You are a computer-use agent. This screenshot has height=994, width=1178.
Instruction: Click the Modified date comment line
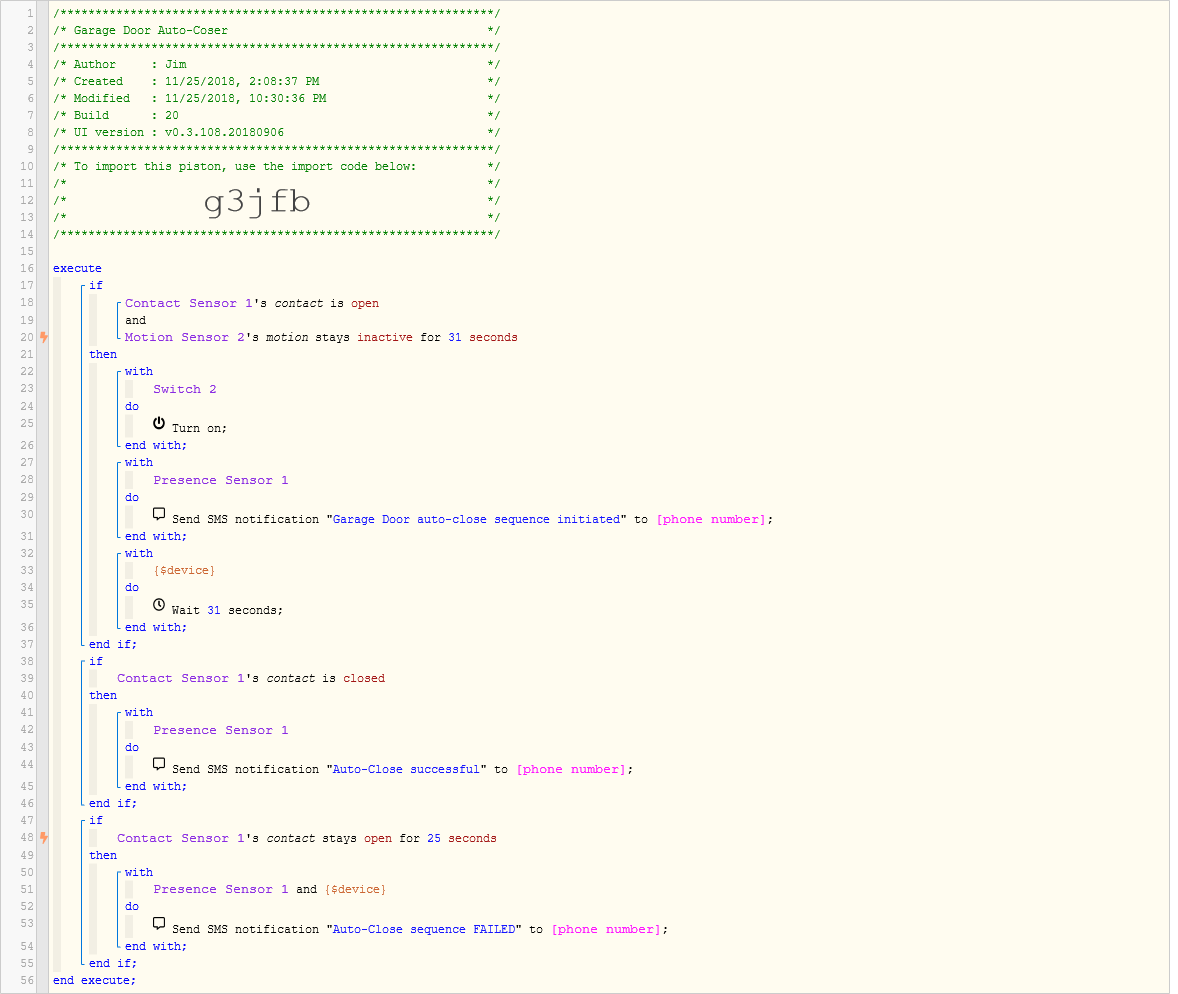[x=276, y=98]
